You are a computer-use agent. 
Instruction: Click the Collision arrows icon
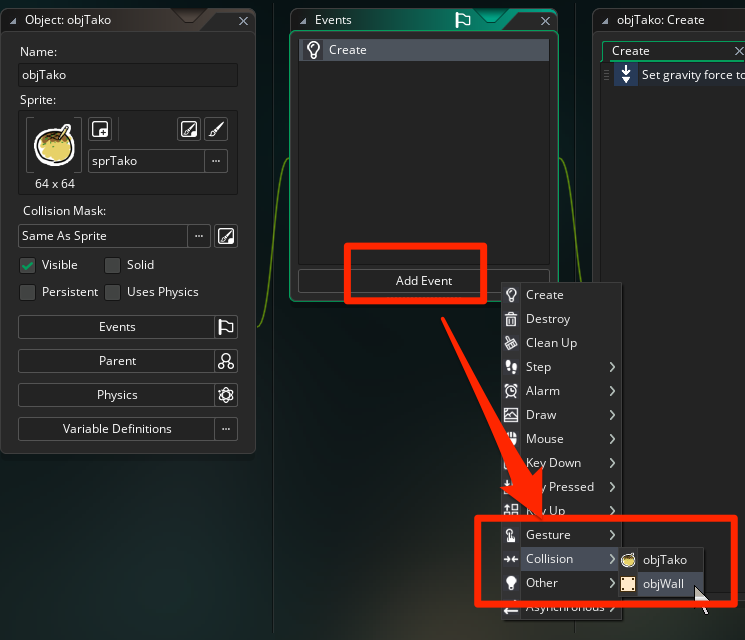[511, 559]
